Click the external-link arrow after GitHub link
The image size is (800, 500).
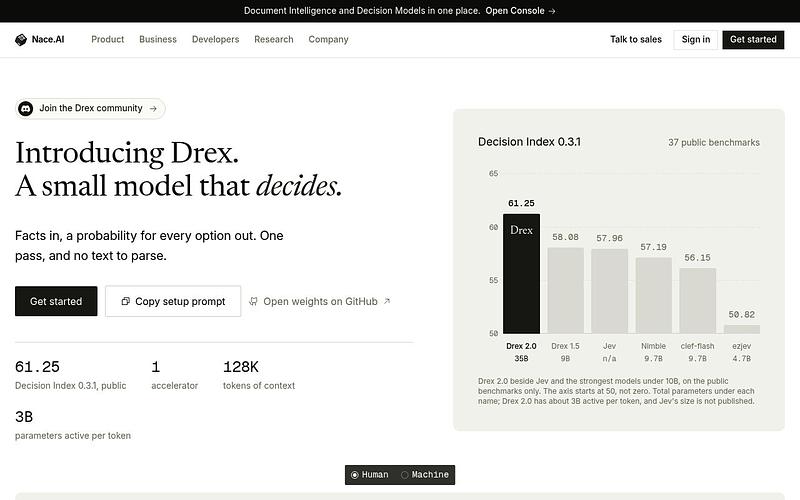(x=387, y=301)
